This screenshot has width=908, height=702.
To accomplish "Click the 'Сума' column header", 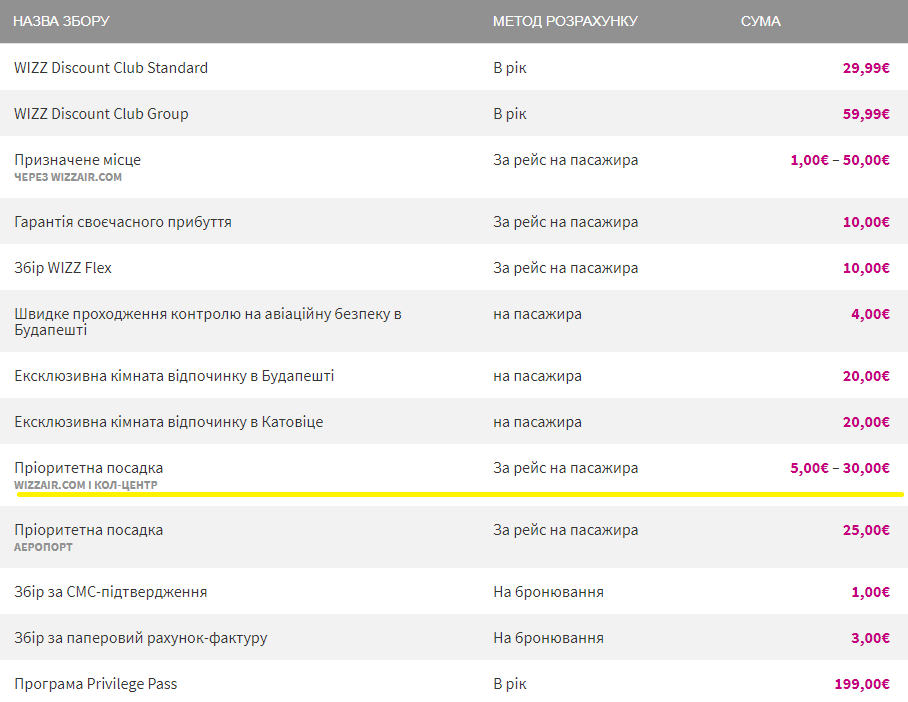I will [x=760, y=21].
